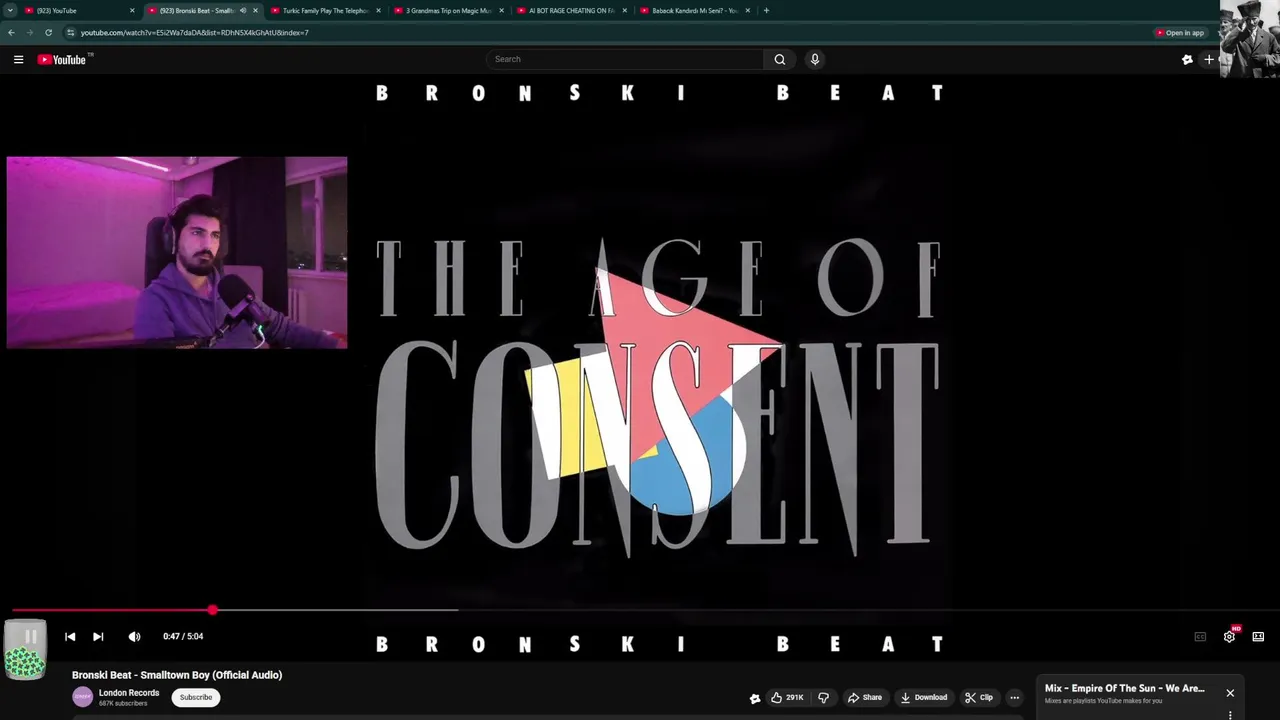Viewport: 1280px width, 720px height.
Task: Open player settings gear icon
Action: coord(1229,636)
